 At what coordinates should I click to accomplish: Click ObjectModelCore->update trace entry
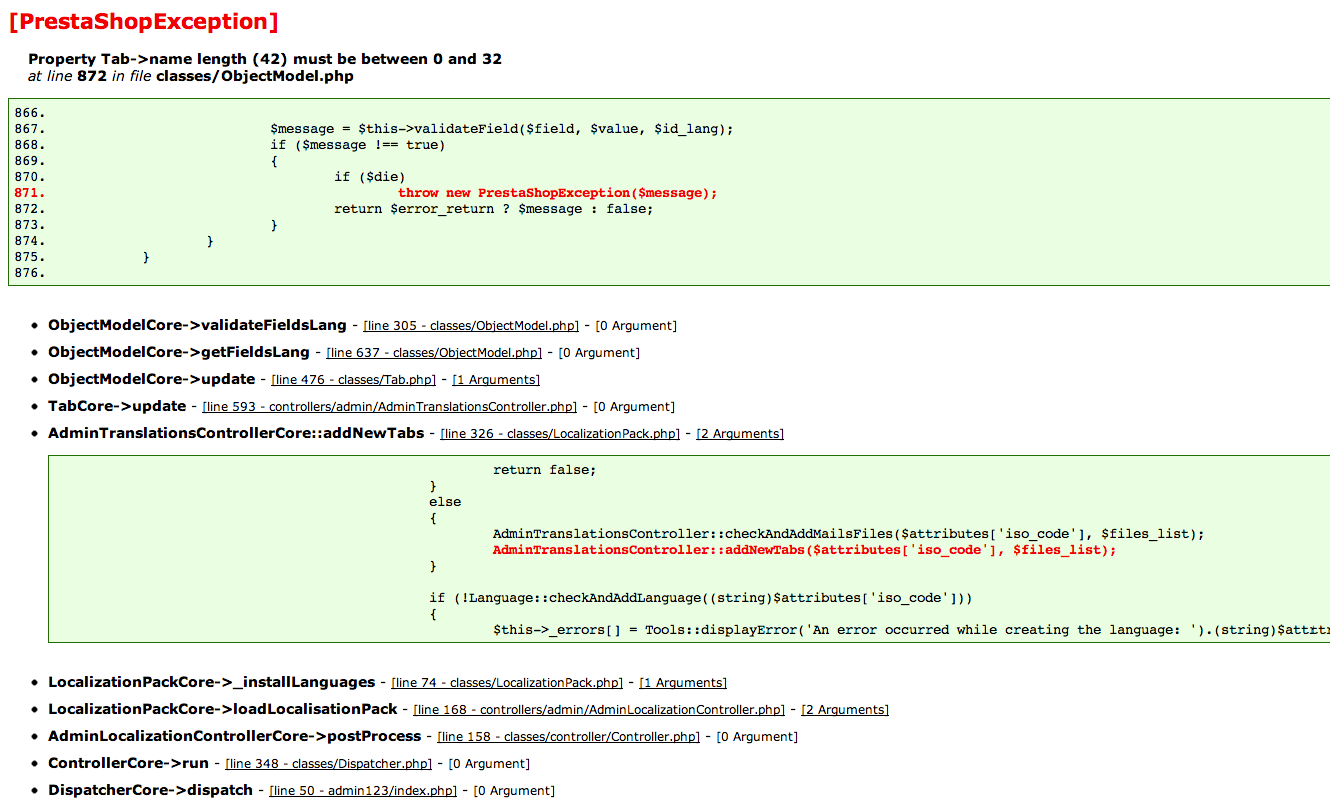tap(152, 379)
